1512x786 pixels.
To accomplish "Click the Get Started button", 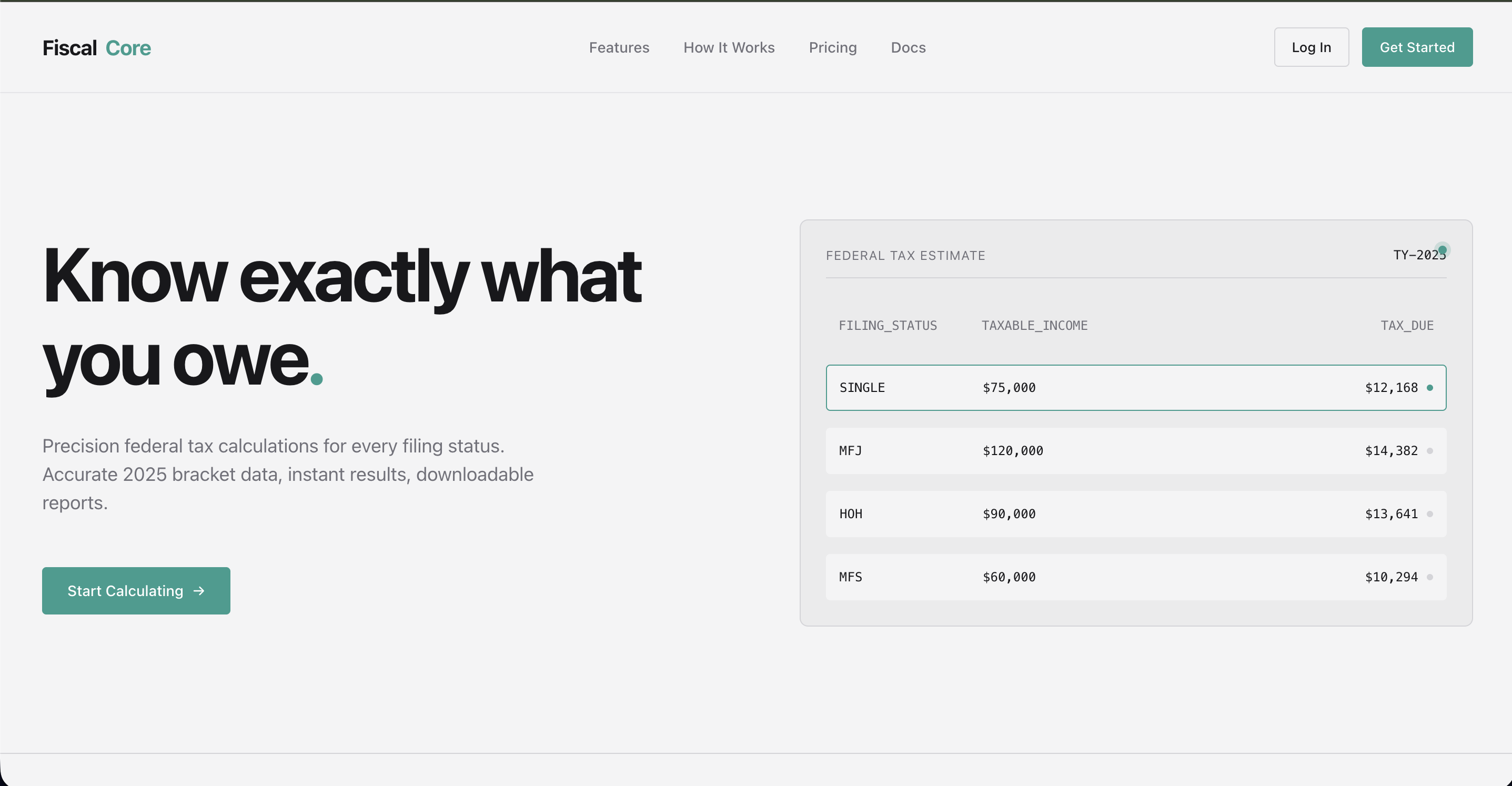I will click(x=1417, y=47).
